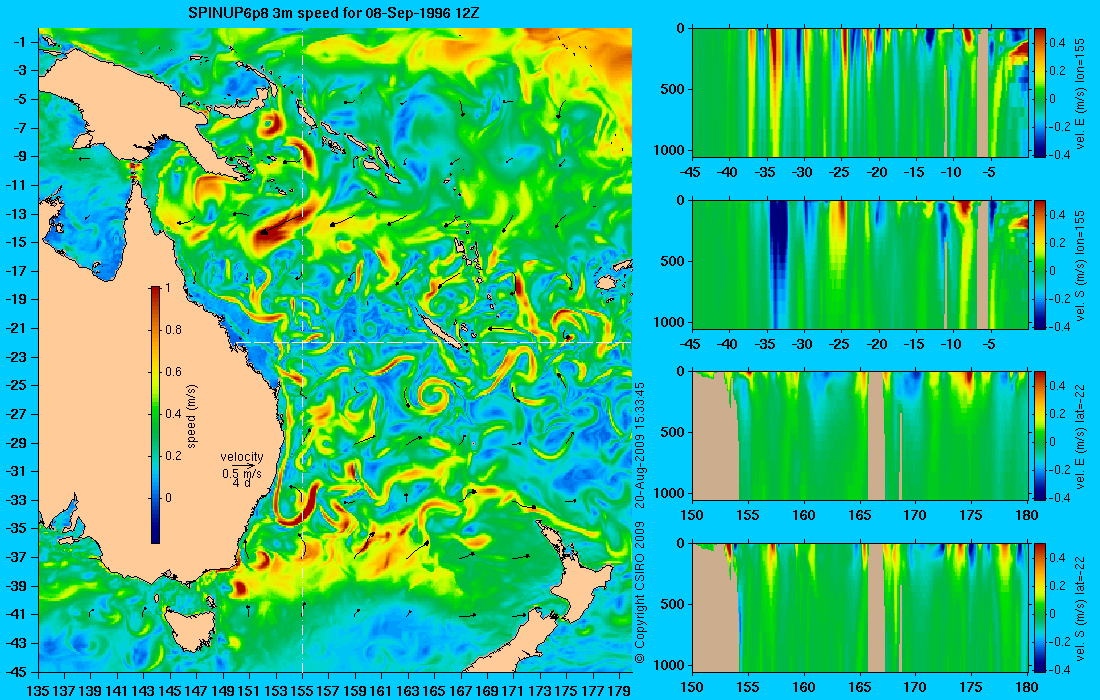The width and height of the screenshot is (1100, 700).
Task: Click the '0.6' tick on the speed colorbar
Action: [173, 372]
